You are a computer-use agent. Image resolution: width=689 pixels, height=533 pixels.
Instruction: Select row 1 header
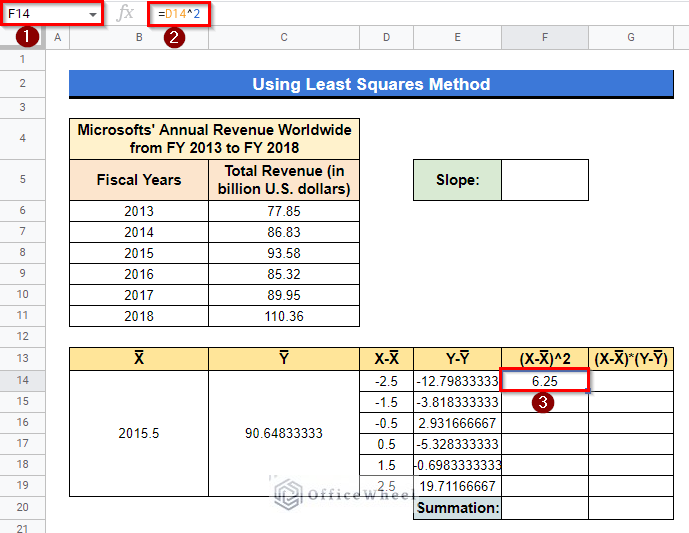coord(22,60)
